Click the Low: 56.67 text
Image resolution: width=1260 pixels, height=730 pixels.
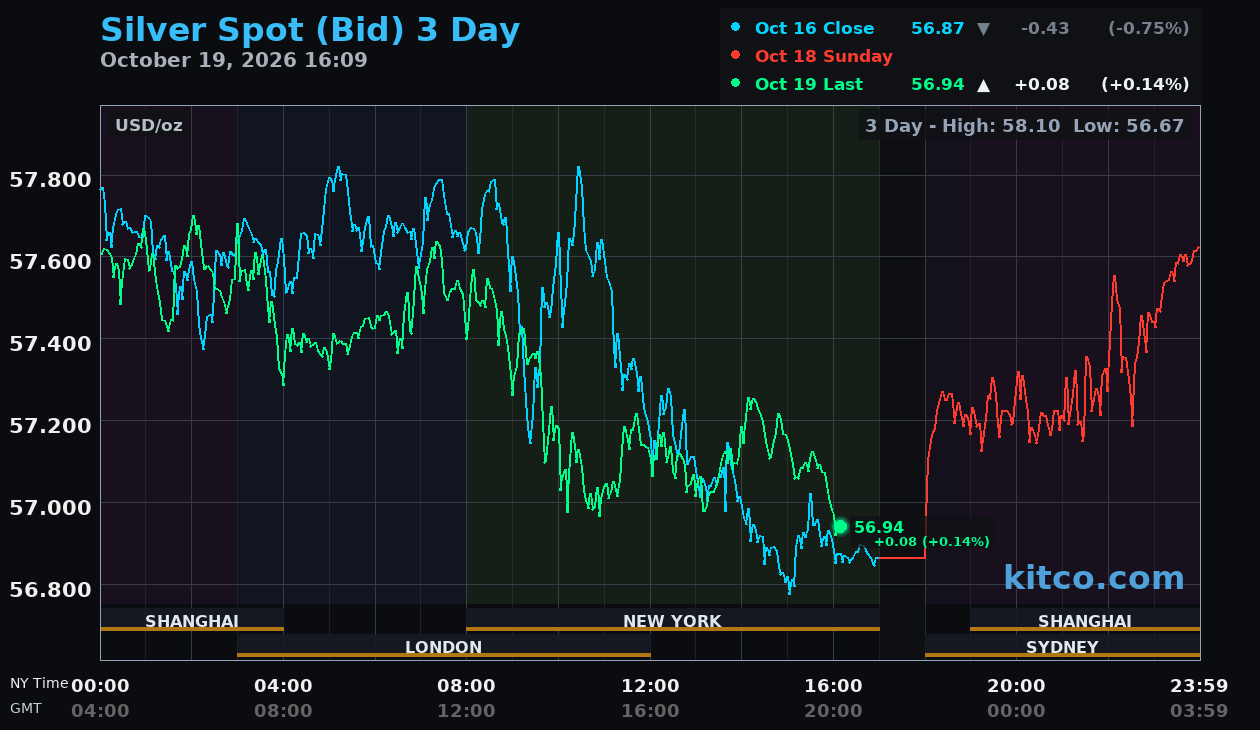pyautogui.click(x=1128, y=125)
